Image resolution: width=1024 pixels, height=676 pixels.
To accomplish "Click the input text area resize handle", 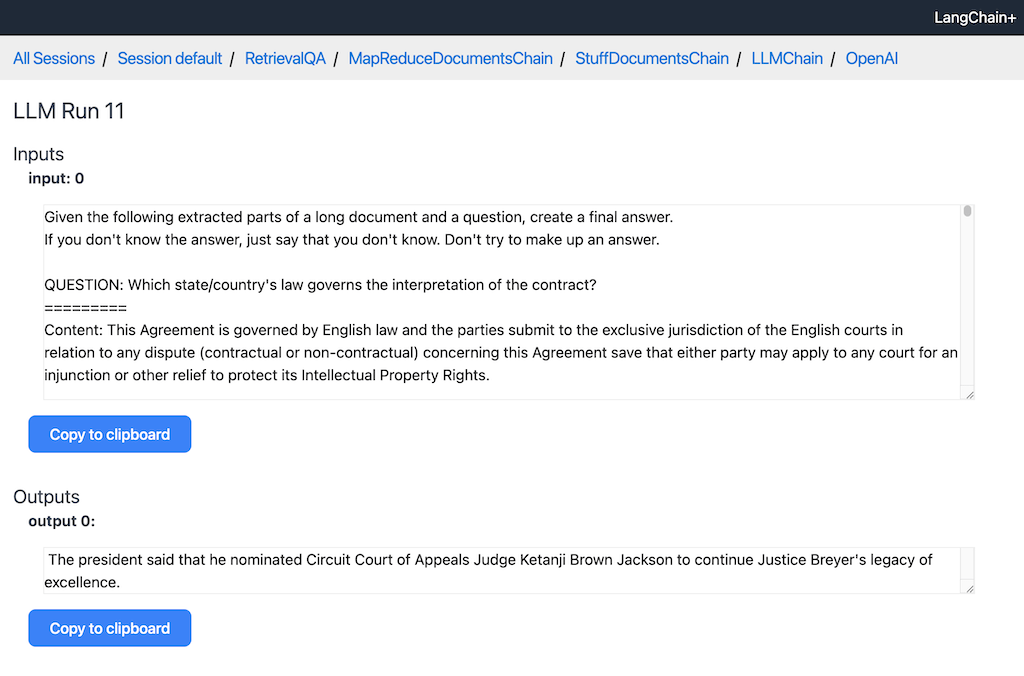I will pos(969,394).
